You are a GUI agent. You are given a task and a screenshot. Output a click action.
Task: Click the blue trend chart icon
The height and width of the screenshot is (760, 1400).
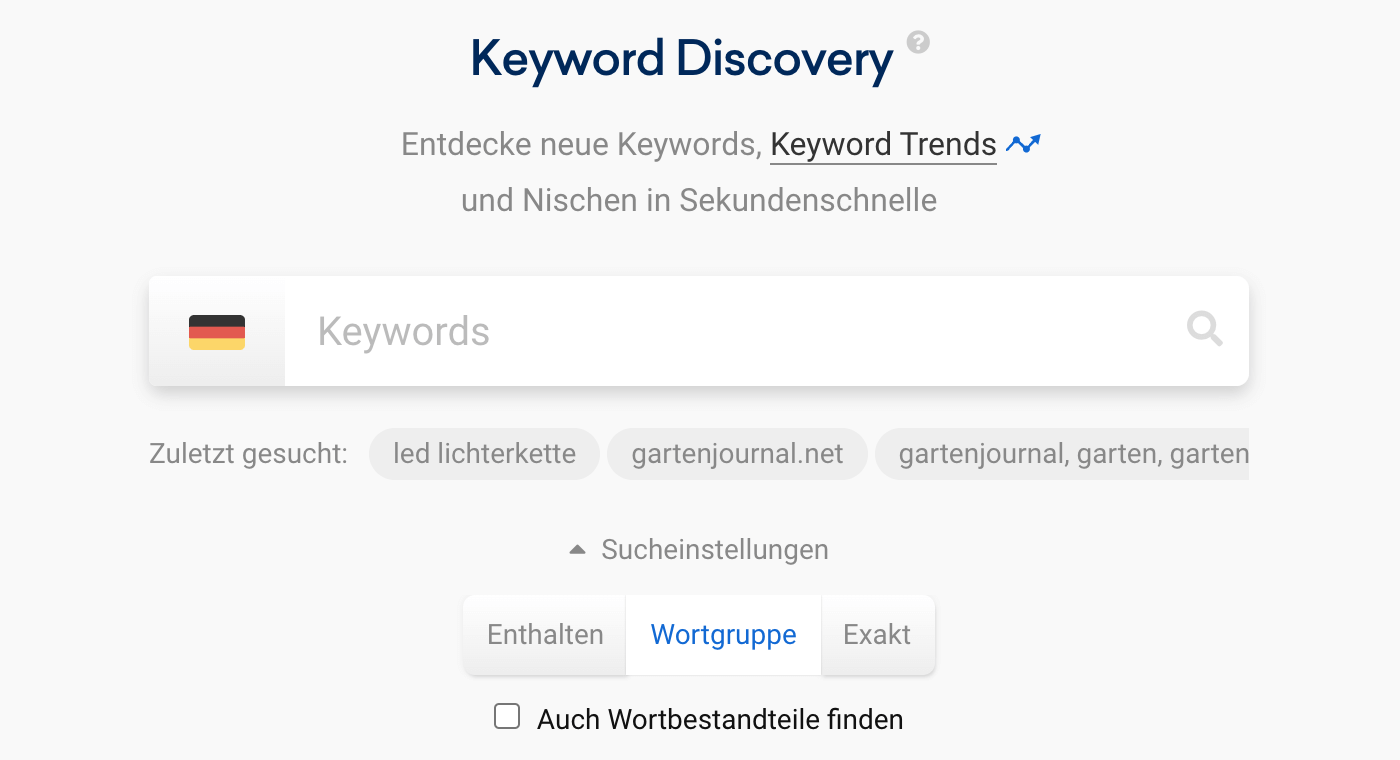click(1023, 145)
